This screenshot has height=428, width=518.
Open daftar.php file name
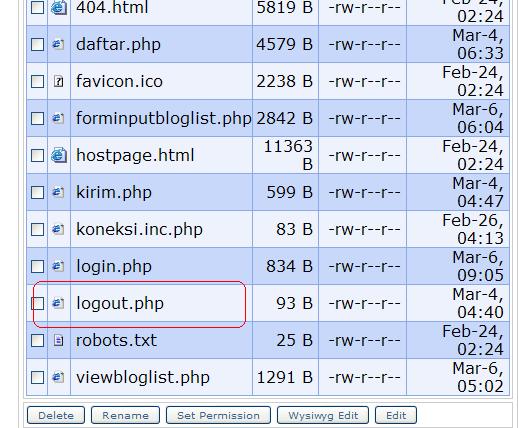click(x=118, y=44)
